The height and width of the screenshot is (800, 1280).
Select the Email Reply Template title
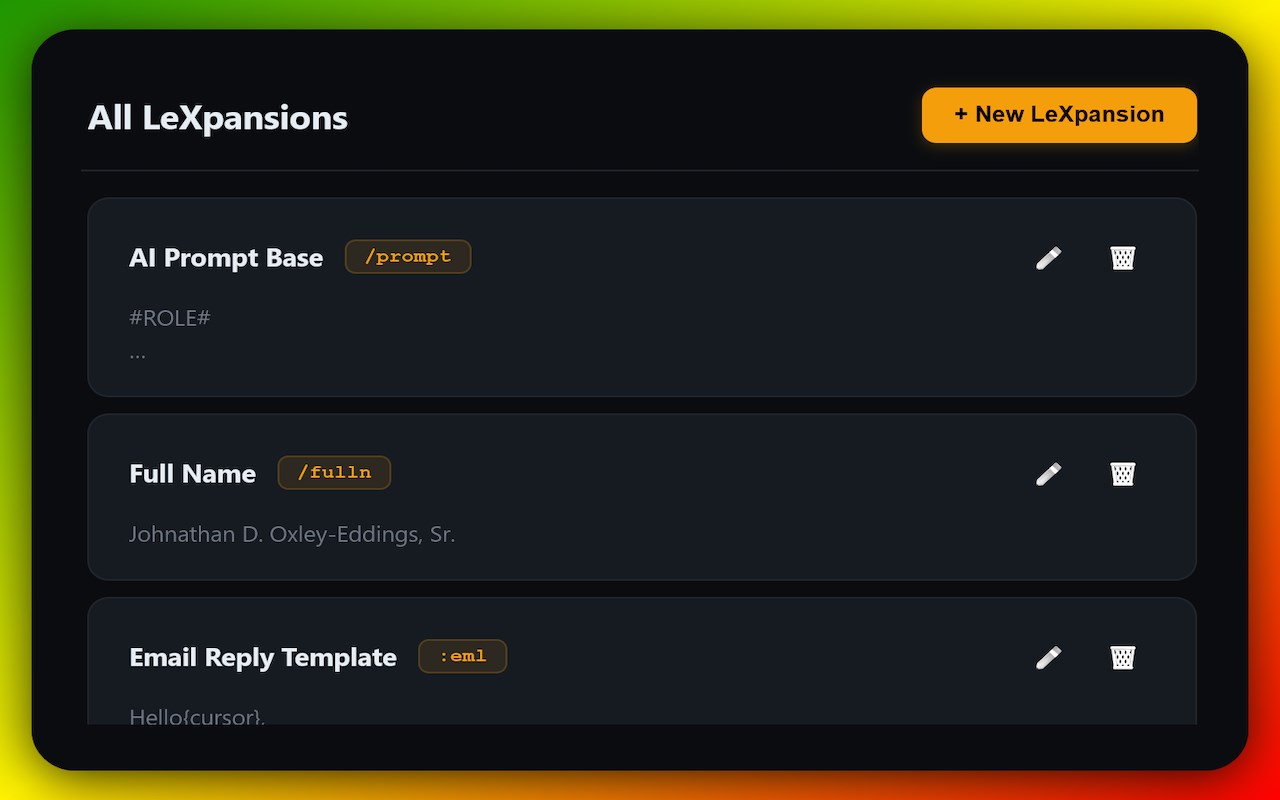(x=263, y=658)
